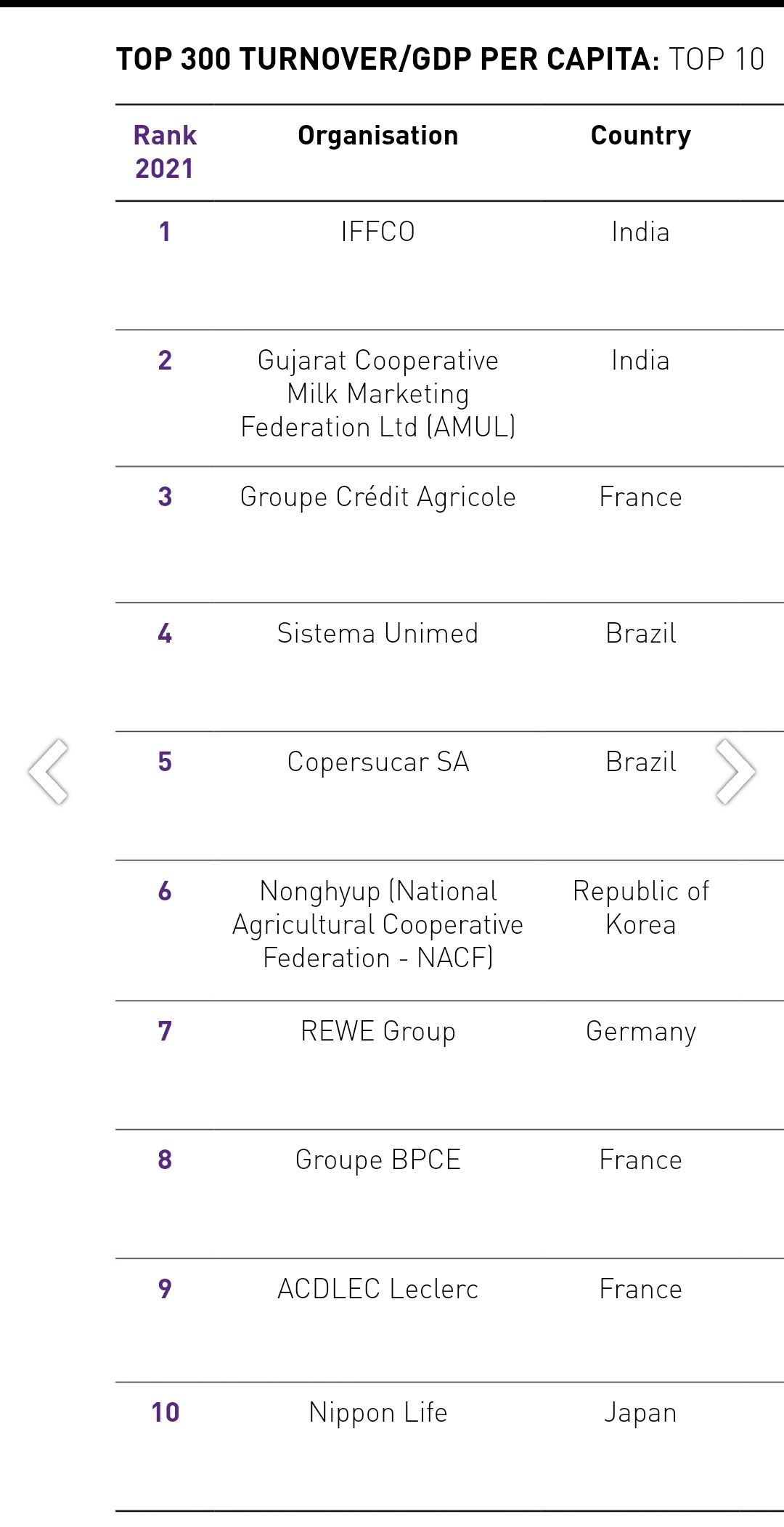Viewport: 784px width, 1527px height.
Task: Click the previous slide left arrow
Action: point(49,771)
